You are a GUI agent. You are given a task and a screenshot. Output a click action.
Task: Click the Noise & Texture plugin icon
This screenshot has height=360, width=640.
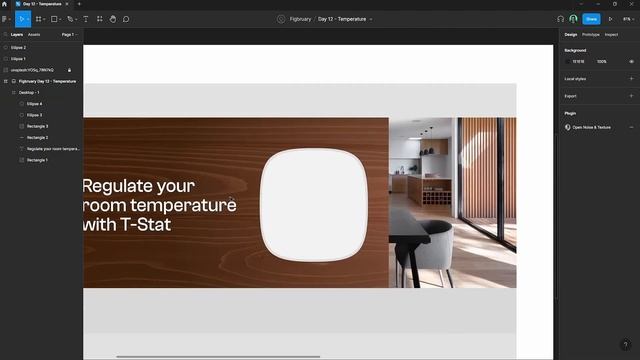568,127
